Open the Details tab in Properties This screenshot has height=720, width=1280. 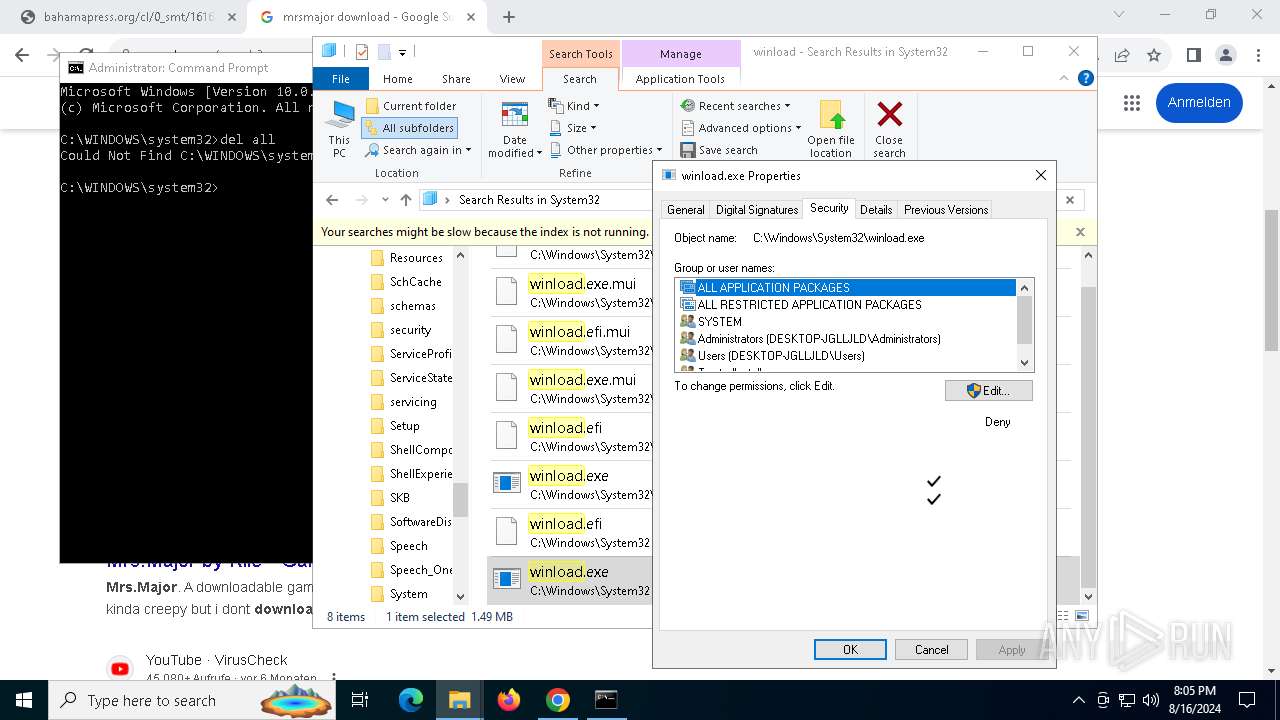[x=876, y=210]
